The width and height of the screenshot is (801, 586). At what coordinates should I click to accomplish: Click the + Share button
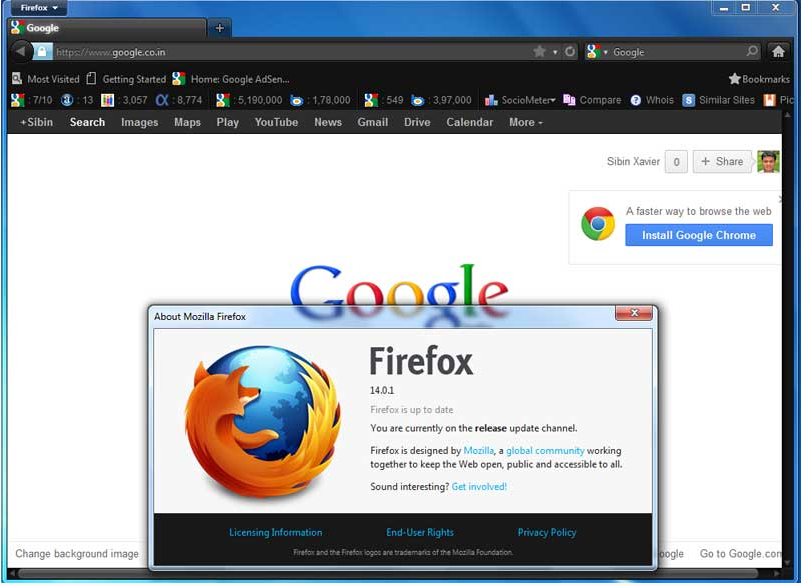722,161
